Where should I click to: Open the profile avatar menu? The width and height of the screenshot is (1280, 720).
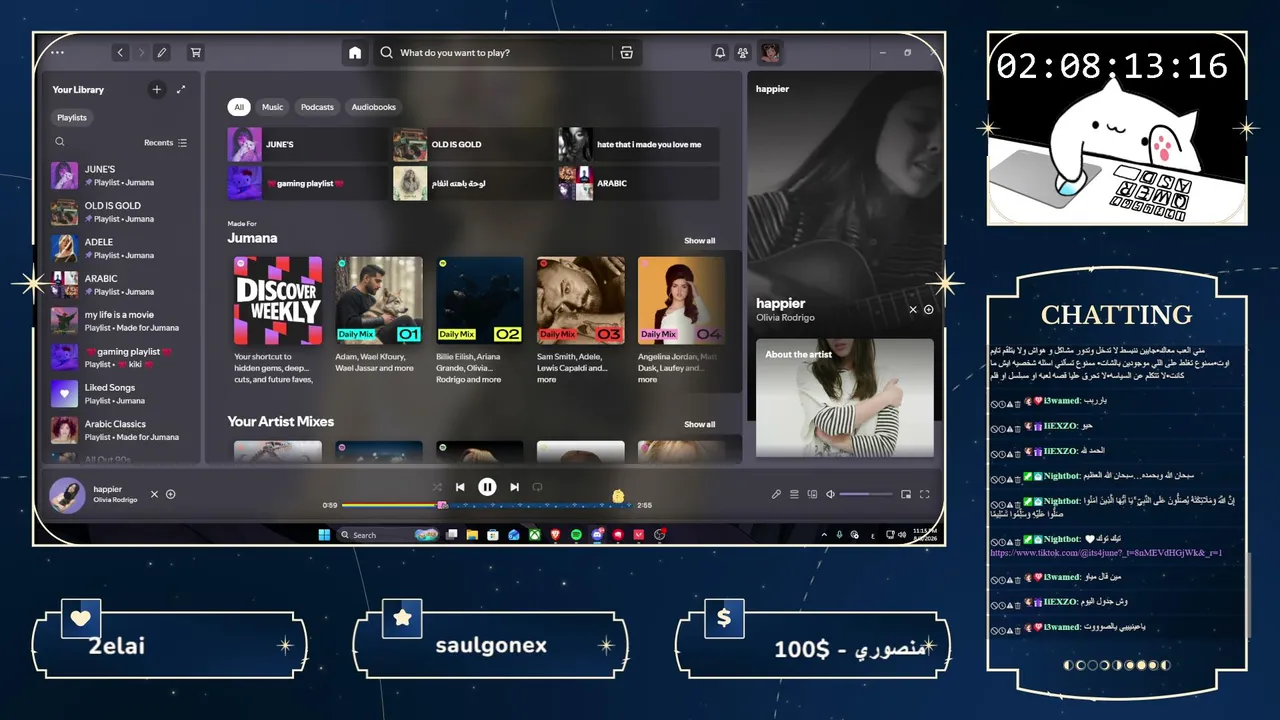click(770, 53)
